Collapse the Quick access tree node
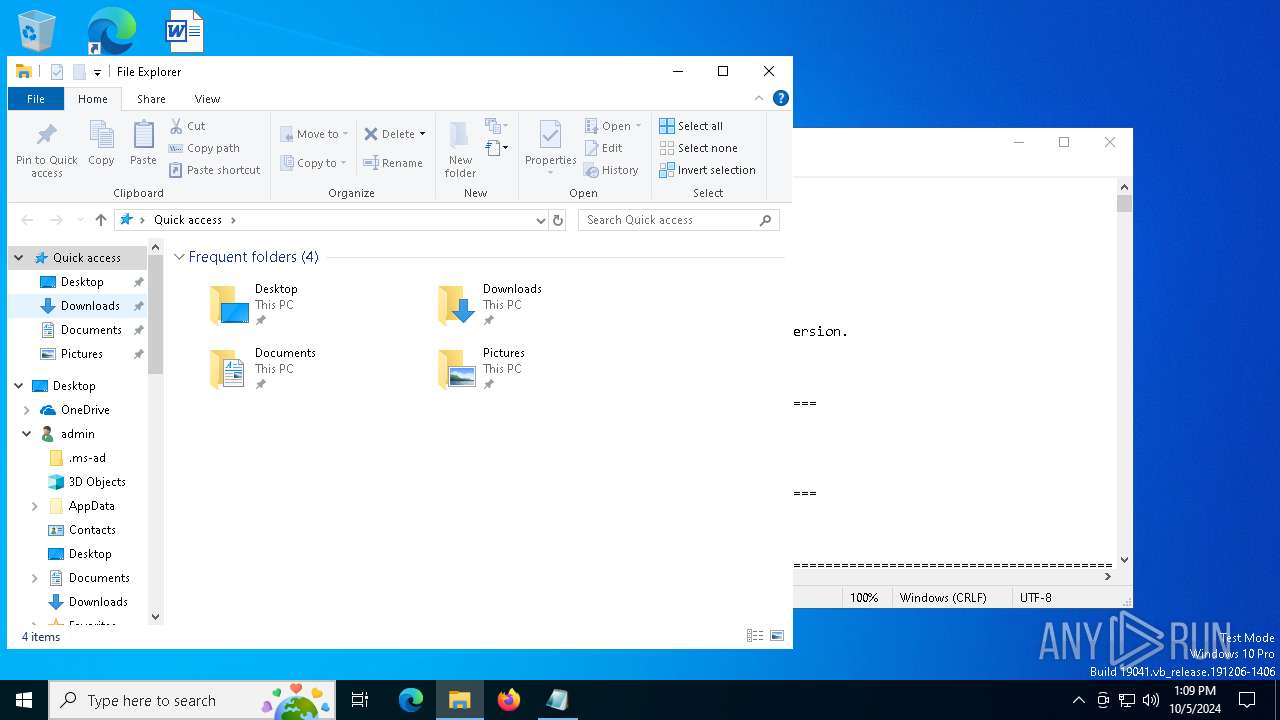This screenshot has height=720, width=1280. pyautogui.click(x=19, y=258)
